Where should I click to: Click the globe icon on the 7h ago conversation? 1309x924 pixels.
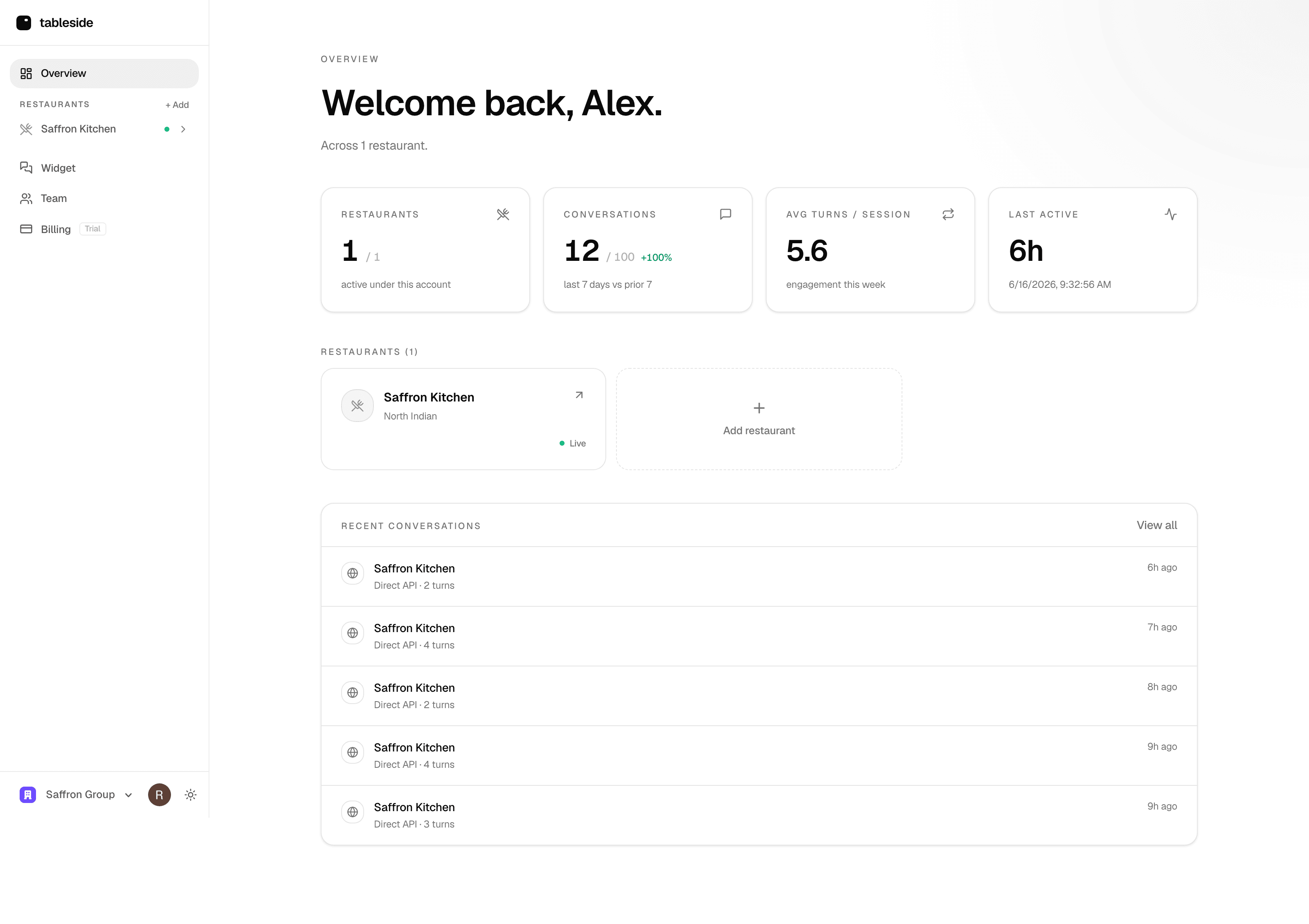click(352, 633)
